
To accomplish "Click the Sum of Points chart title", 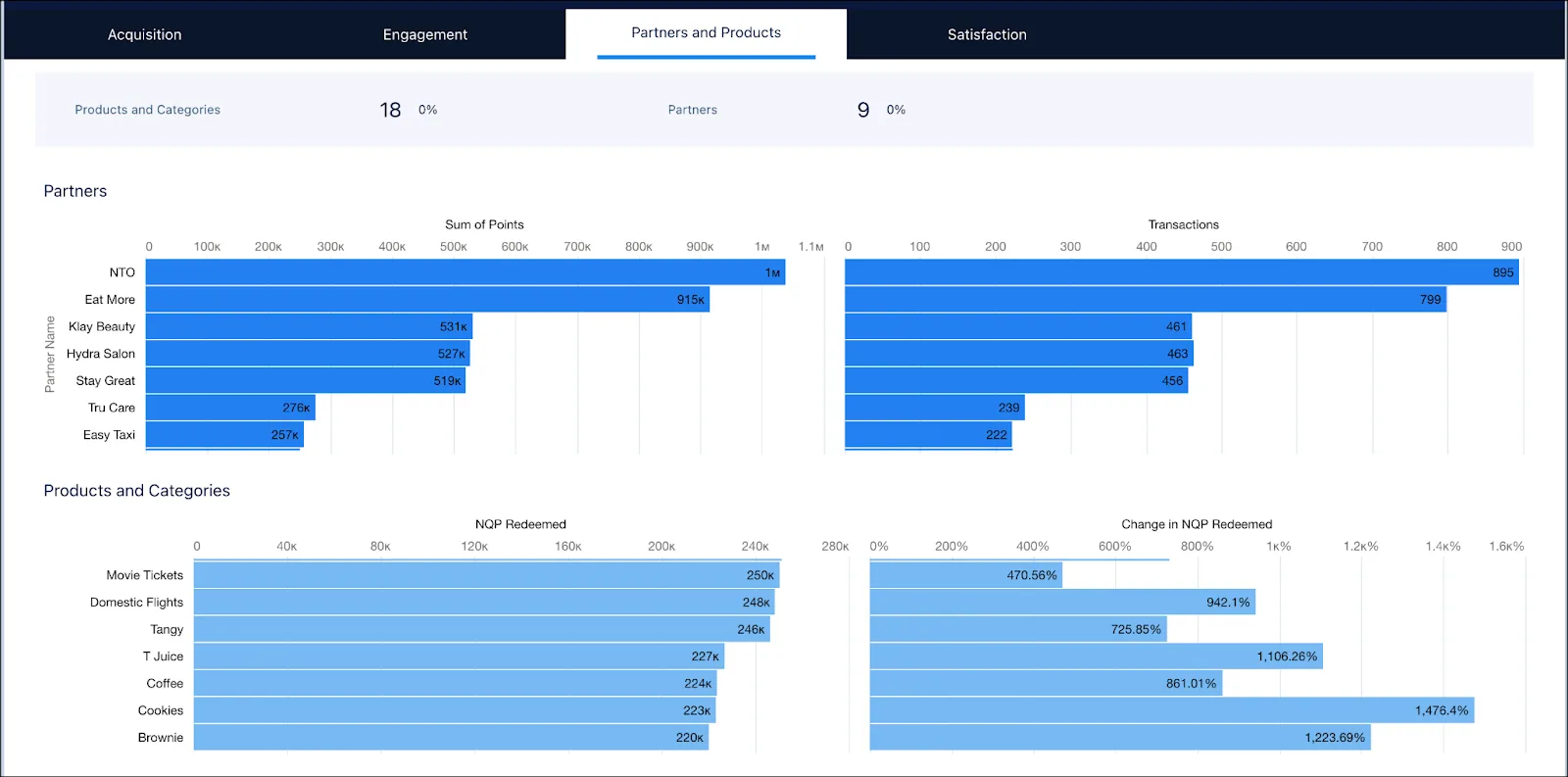I will tap(484, 224).
